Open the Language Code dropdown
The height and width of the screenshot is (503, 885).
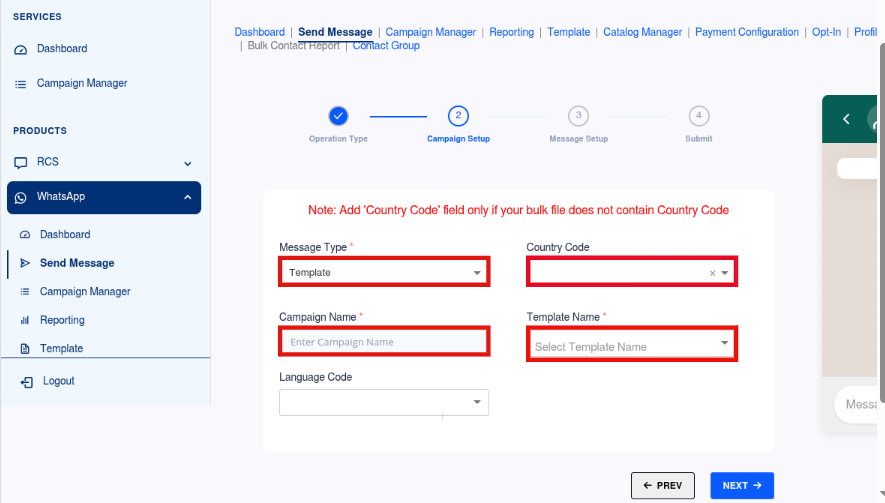384,403
